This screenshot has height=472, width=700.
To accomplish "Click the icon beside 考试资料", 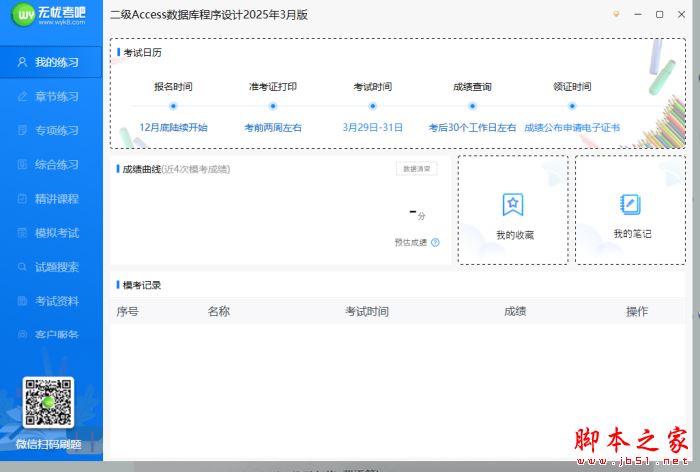I will click(22, 301).
